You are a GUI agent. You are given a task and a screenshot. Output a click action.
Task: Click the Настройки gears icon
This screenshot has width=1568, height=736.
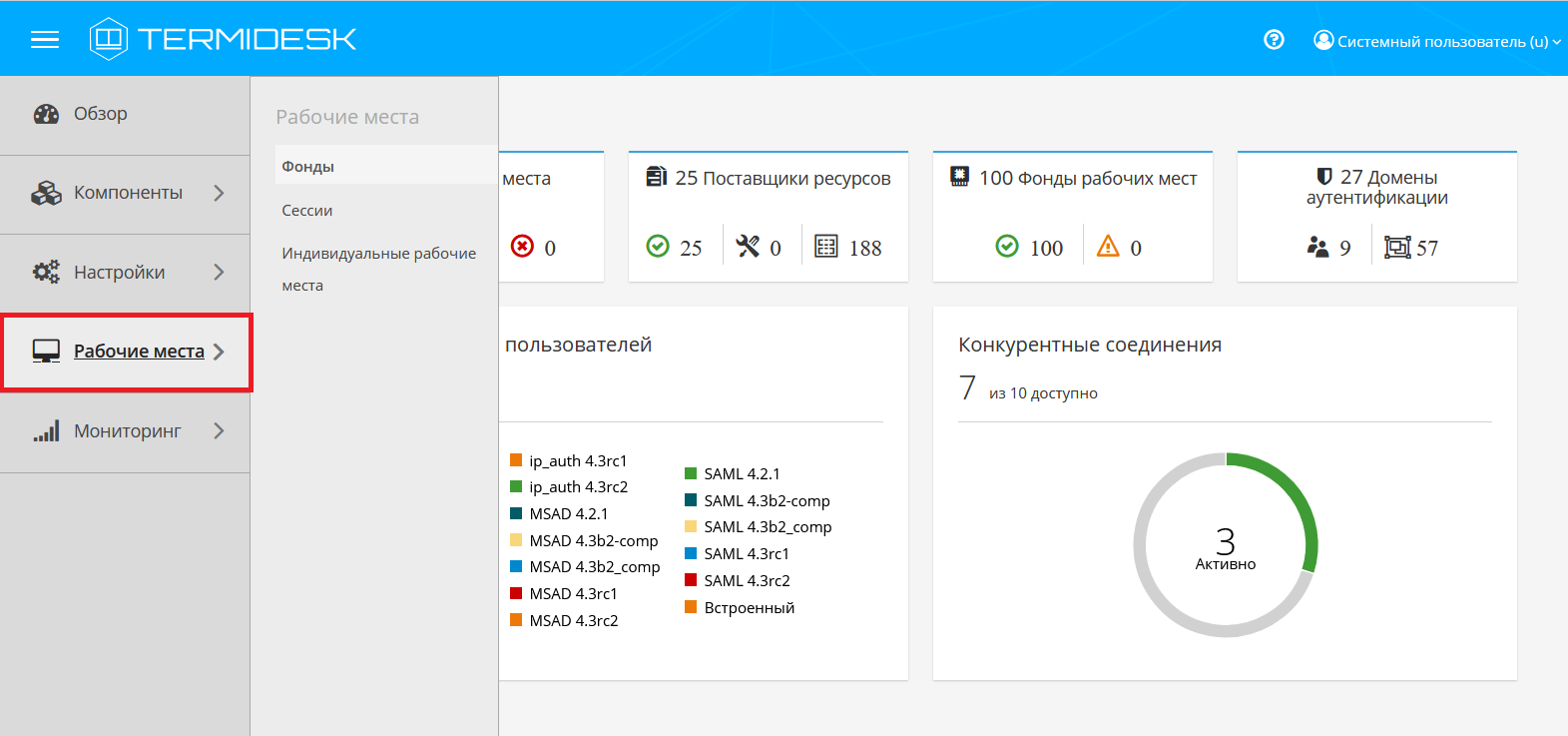pos(46,272)
